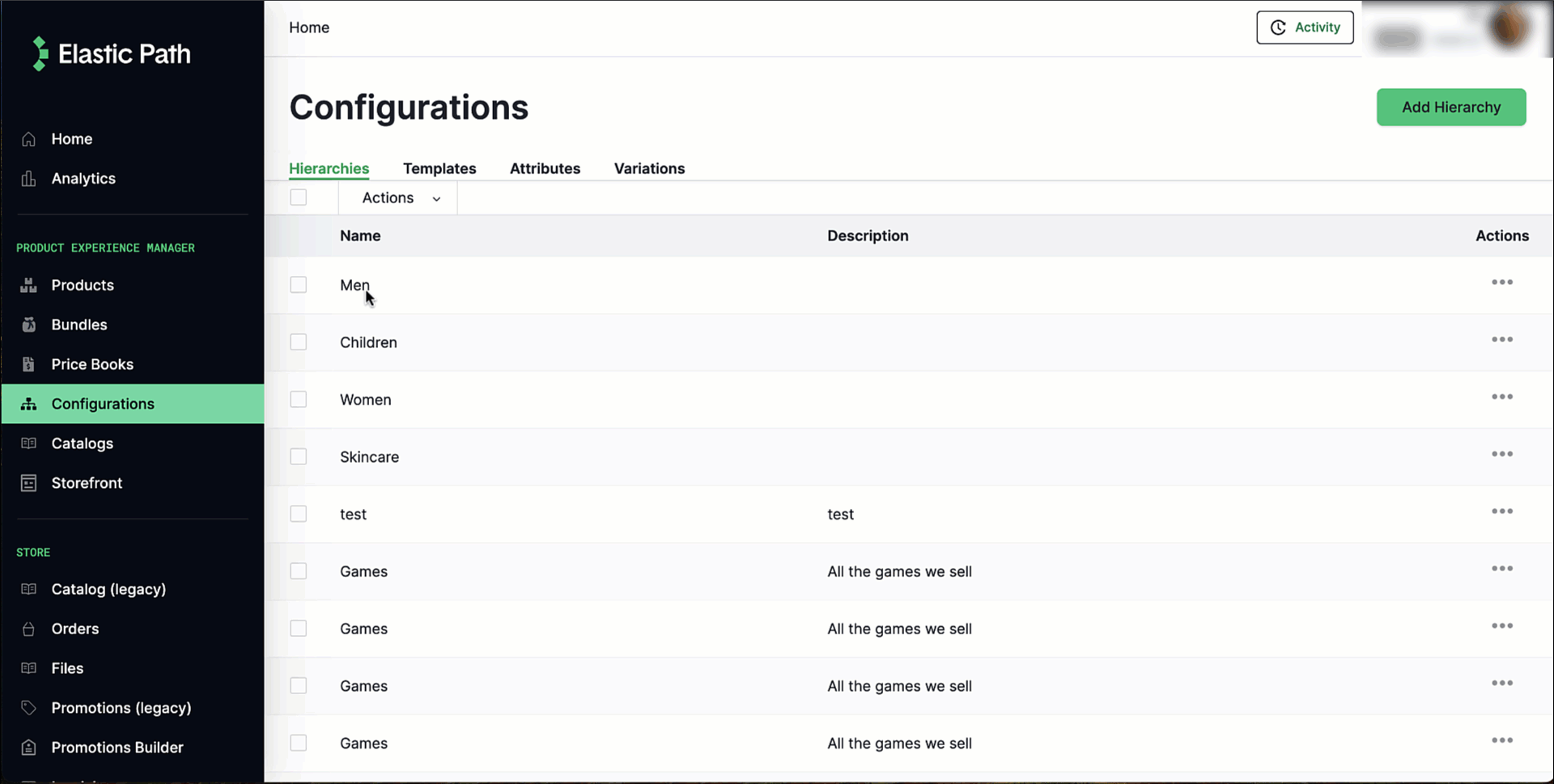1554x784 pixels.
Task: Open the Actions dropdown
Action: [397, 197]
